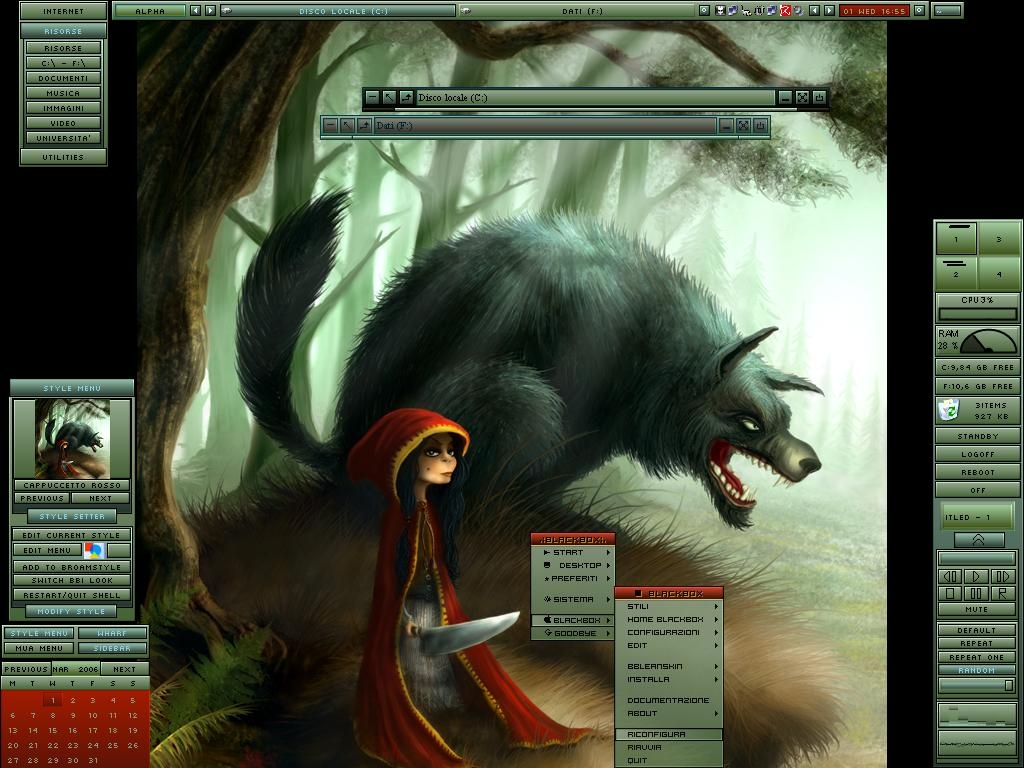Open HOME BLACKBOX menu entry
1024x768 pixels.
[x=669, y=620]
